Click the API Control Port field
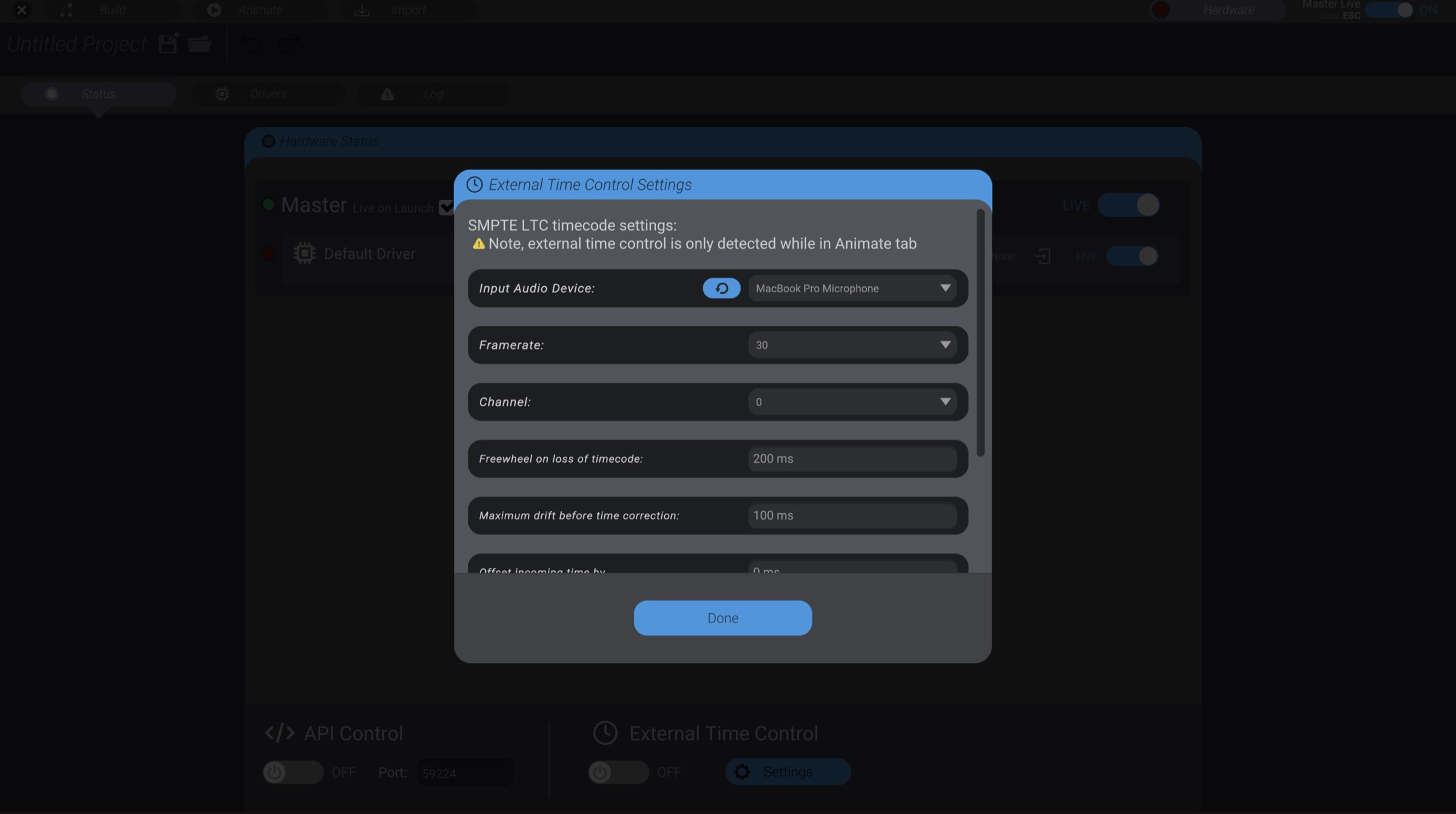 click(464, 772)
